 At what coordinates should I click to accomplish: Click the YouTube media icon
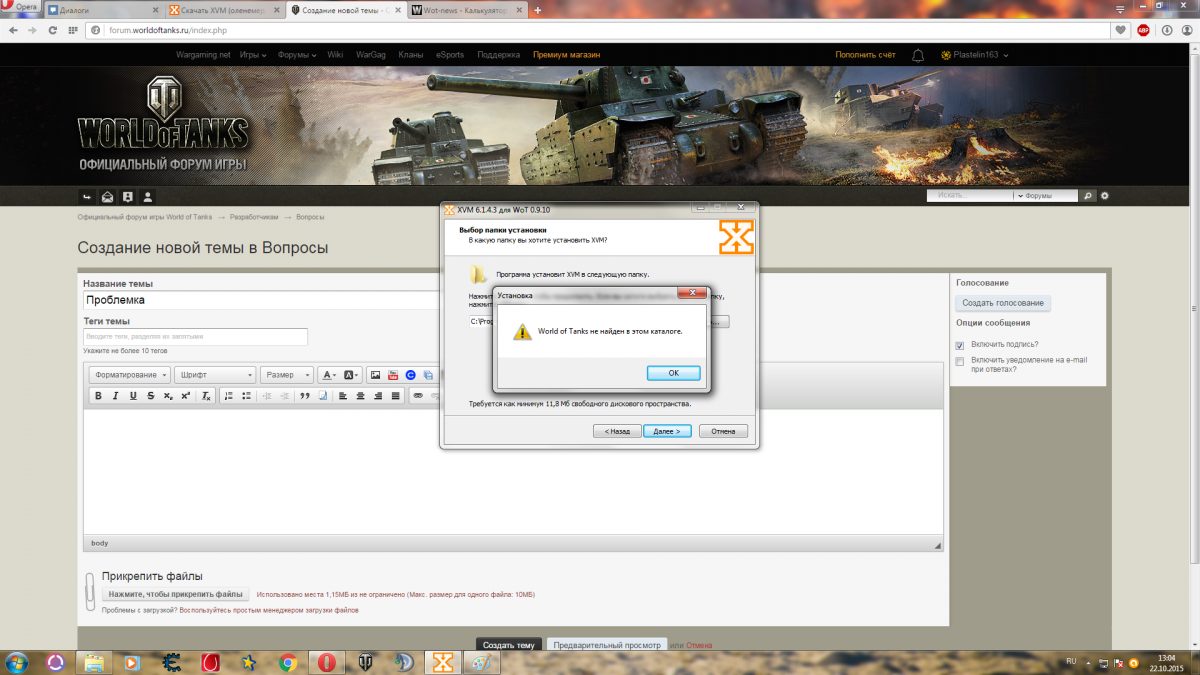coord(393,375)
